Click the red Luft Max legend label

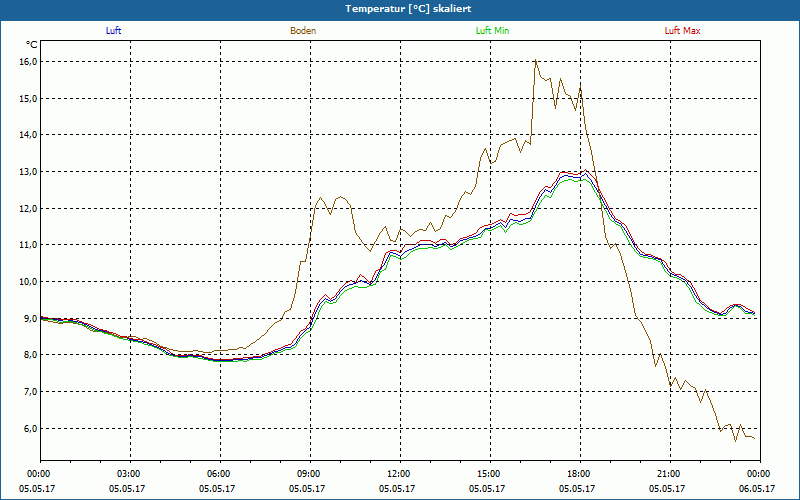point(682,31)
